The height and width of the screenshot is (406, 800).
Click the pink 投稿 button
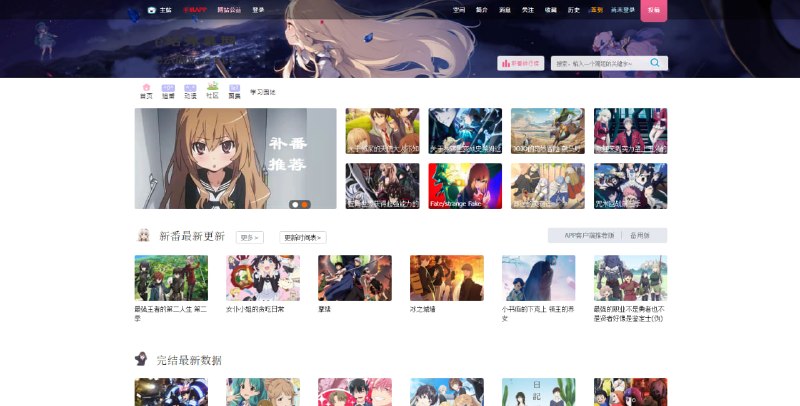[x=654, y=10]
